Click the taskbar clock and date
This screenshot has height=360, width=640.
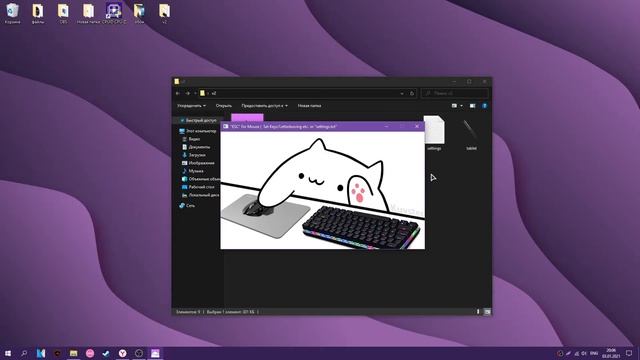click(x=611, y=353)
